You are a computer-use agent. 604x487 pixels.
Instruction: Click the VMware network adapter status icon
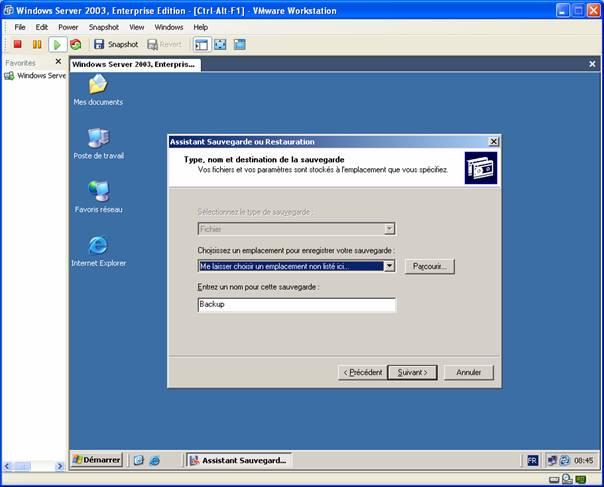coord(581,479)
